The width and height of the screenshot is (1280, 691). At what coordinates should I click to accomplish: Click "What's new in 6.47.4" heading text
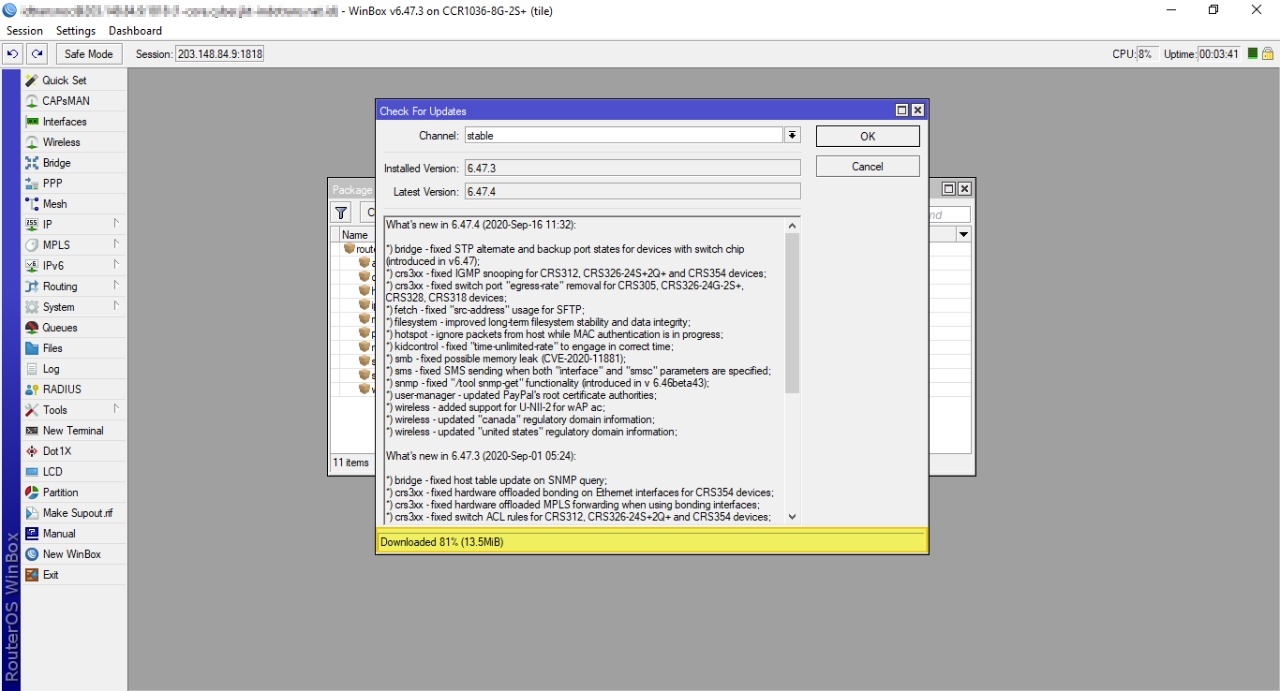[x=481, y=225]
